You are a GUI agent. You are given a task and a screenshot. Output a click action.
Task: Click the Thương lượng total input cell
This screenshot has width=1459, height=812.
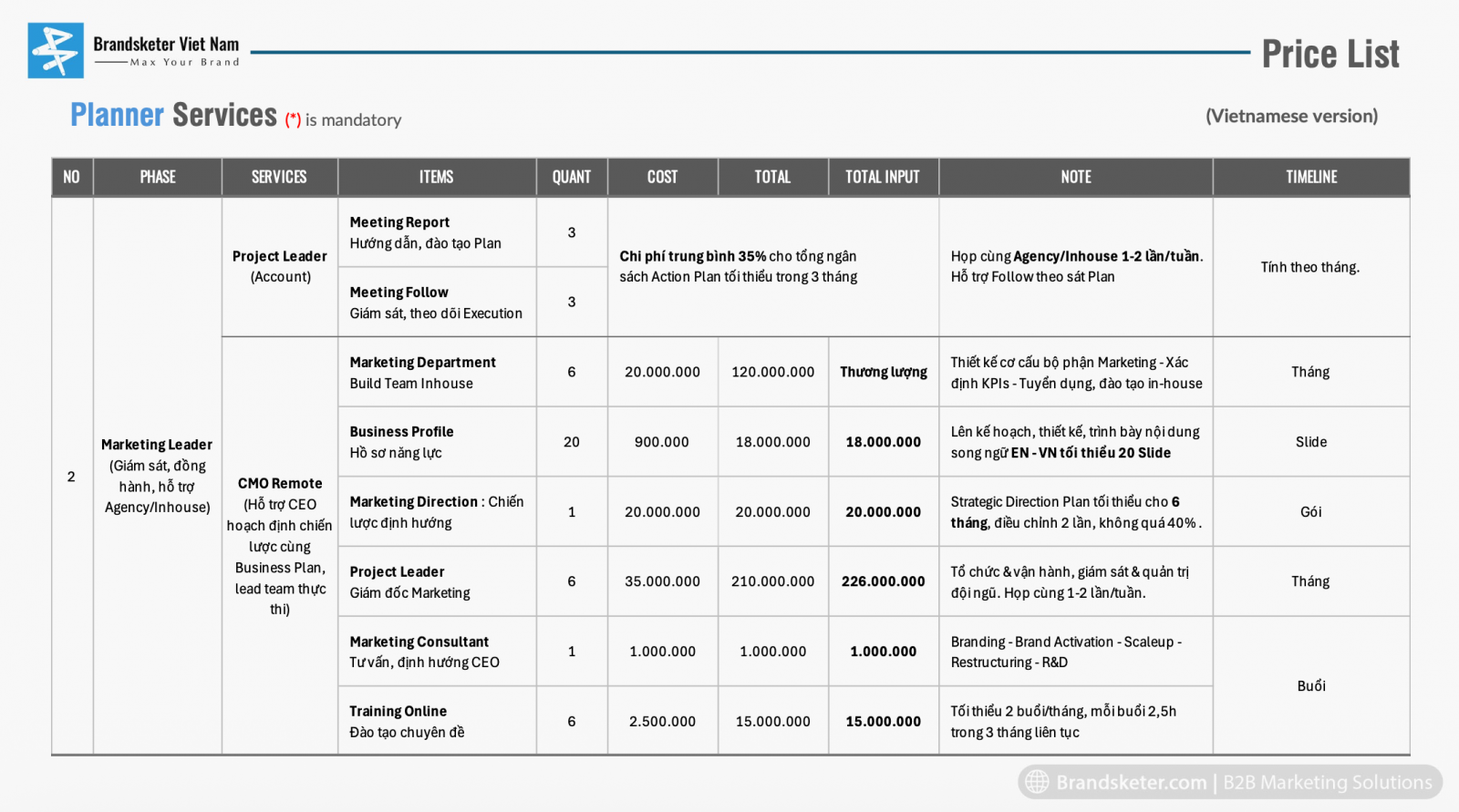[883, 372]
